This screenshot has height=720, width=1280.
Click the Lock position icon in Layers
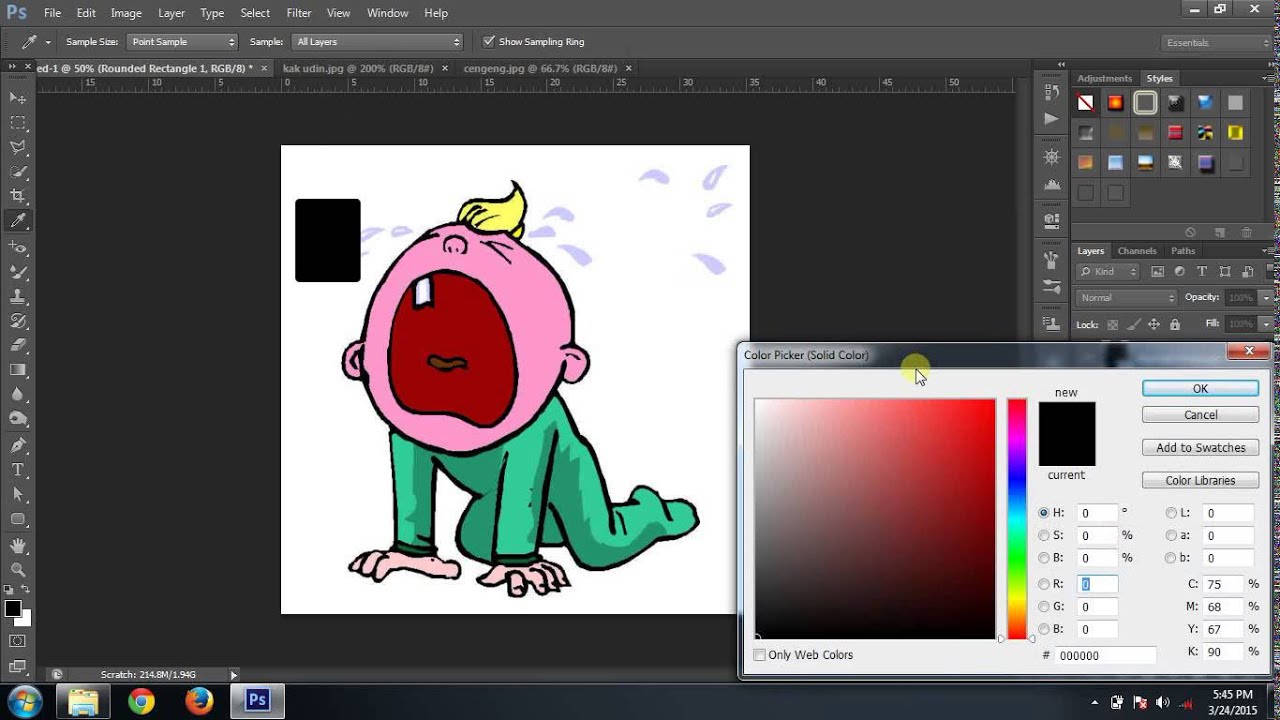click(1153, 324)
